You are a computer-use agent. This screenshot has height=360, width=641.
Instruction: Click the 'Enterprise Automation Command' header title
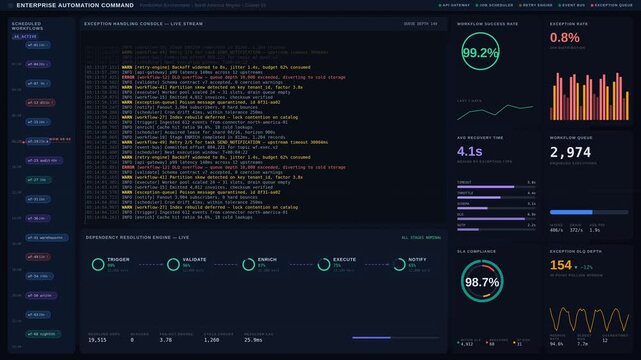(75, 5)
